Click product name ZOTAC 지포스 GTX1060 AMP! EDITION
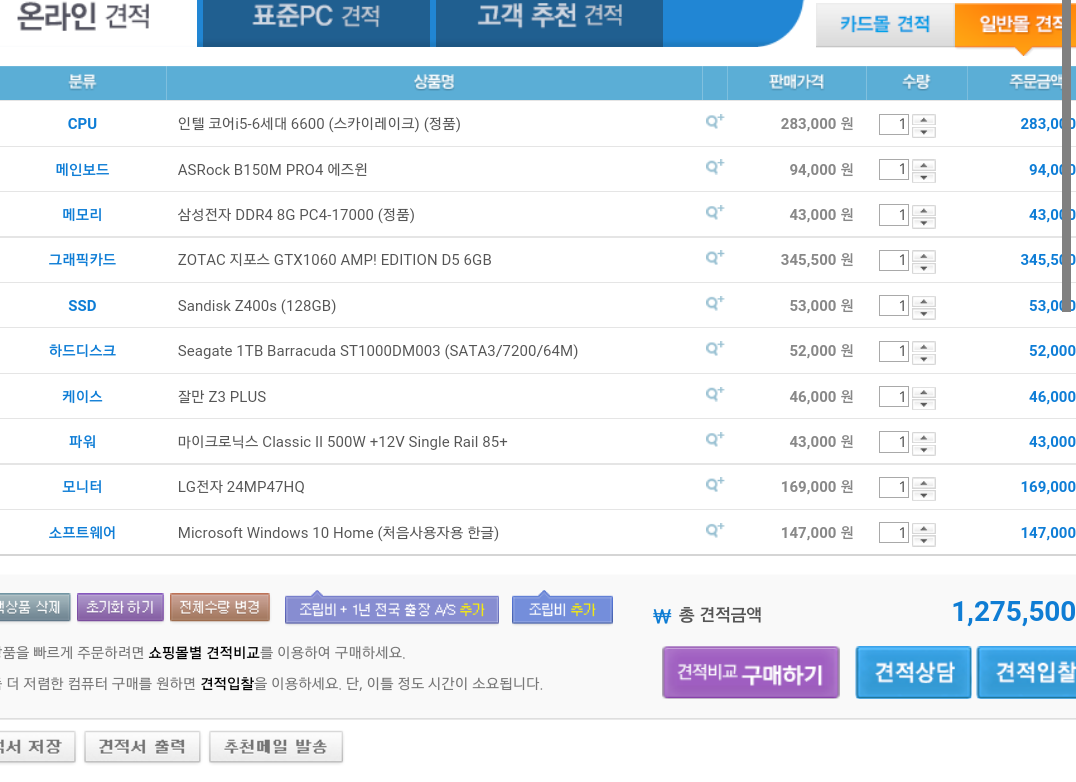1076x782 pixels. click(x=334, y=260)
